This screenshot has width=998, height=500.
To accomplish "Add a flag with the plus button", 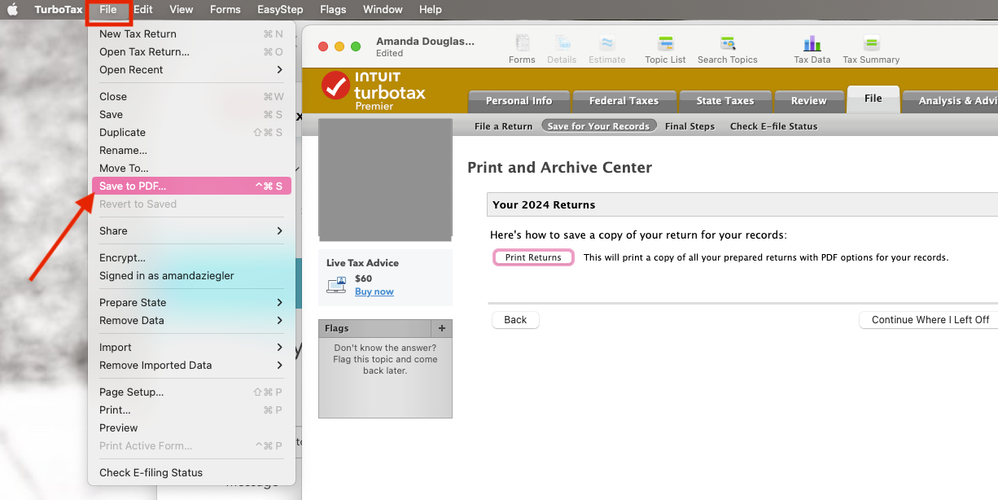I will click(442, 328).
